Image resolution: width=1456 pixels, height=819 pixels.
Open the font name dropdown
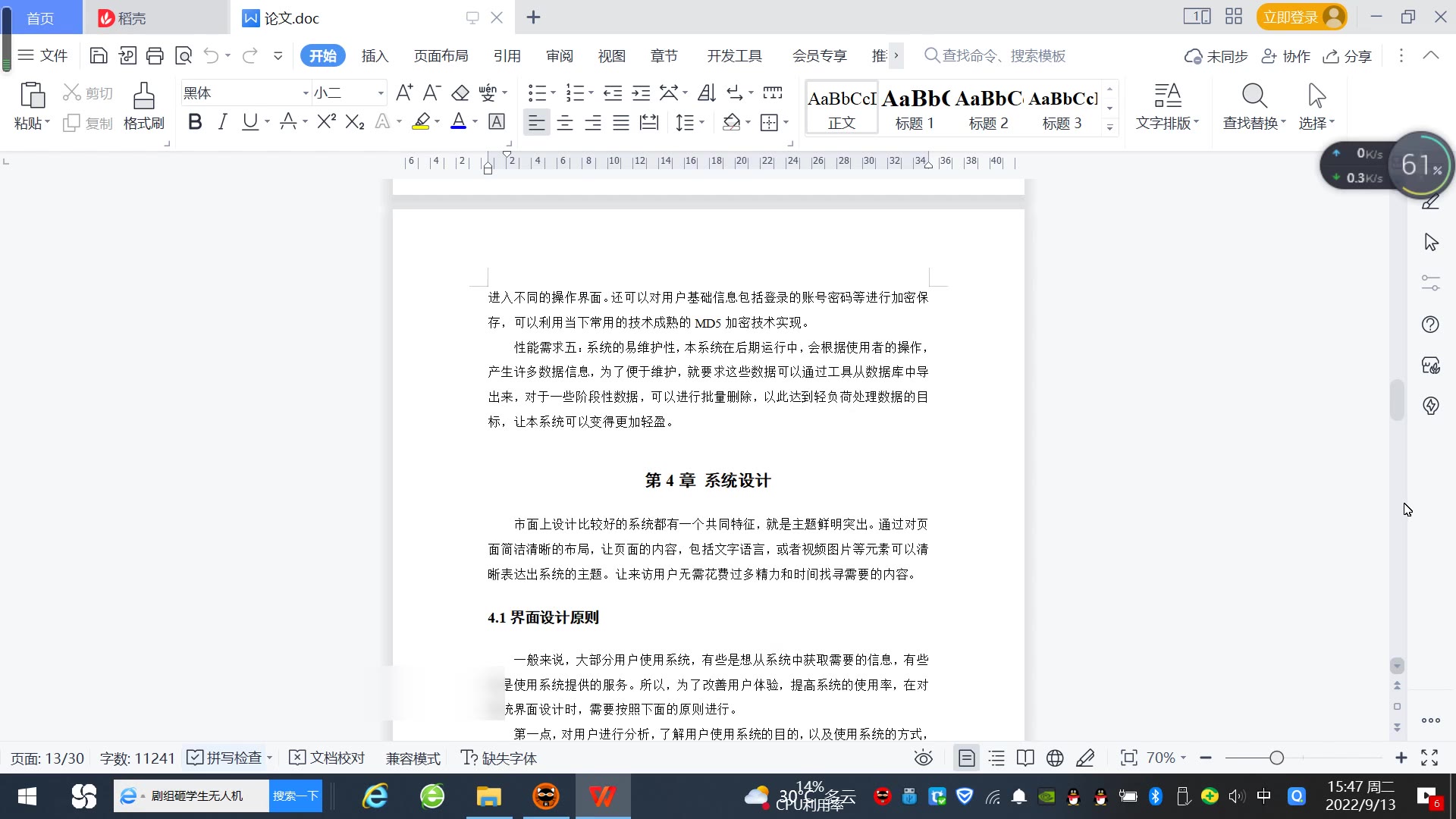306,93
